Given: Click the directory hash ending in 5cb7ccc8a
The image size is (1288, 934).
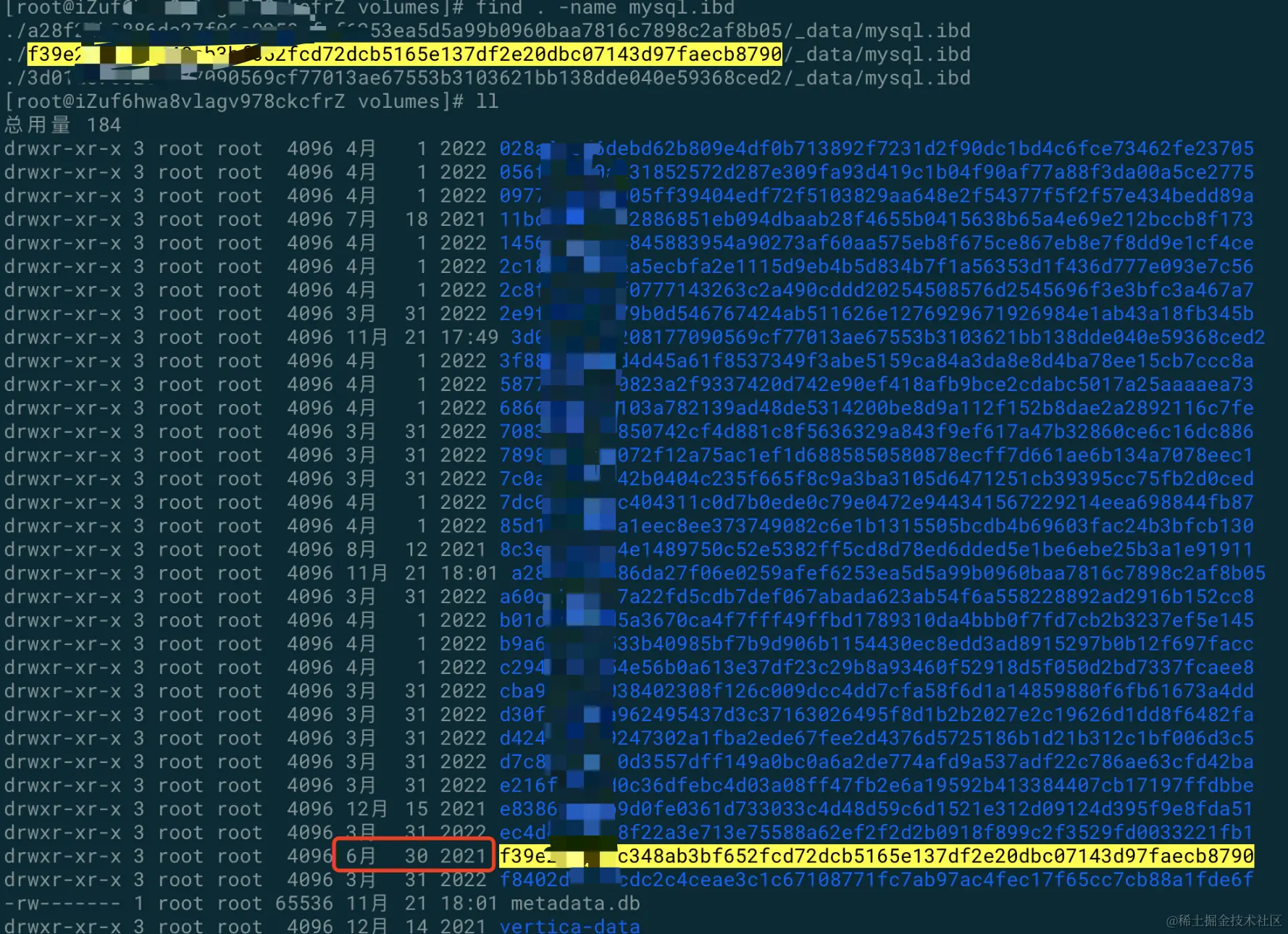Looking at the screenshot, I should 877,361.
